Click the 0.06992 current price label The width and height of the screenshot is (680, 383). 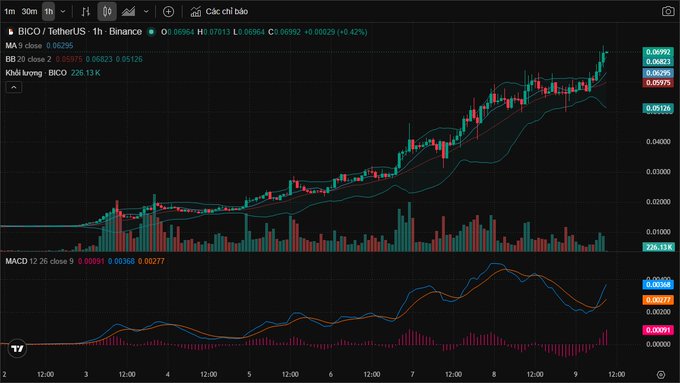pyautogui.click(x=658, y=52)
